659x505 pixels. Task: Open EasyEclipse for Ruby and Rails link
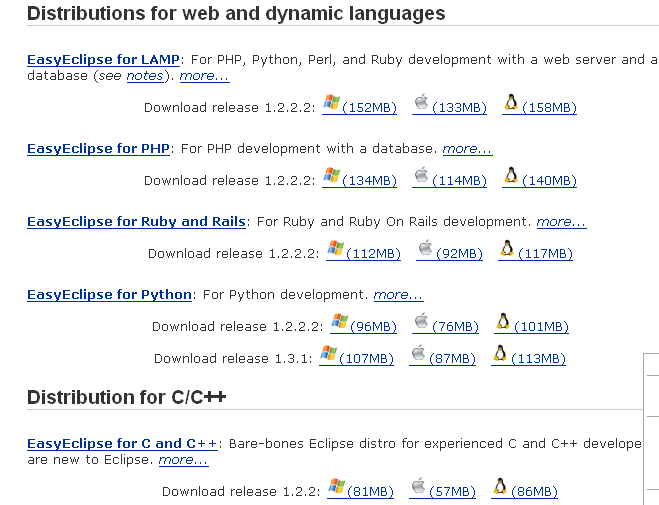[x=136, y=222]
